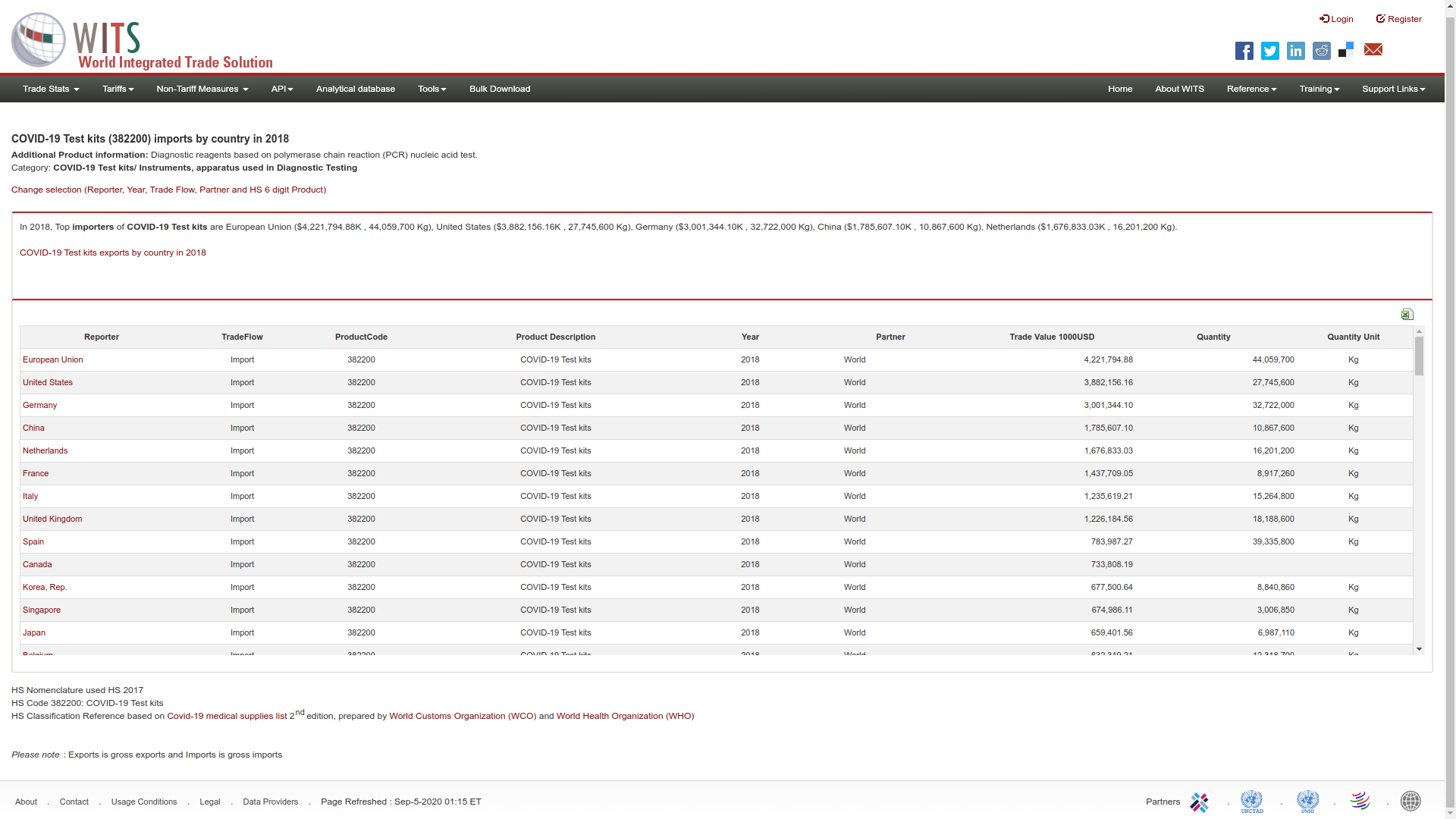Click the Contact footer link

coord(74,802)
